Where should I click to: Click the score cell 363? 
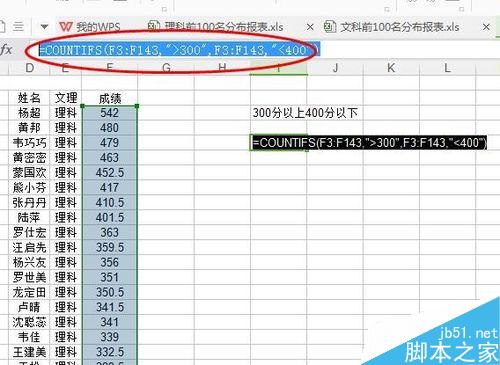coord(110,233)
